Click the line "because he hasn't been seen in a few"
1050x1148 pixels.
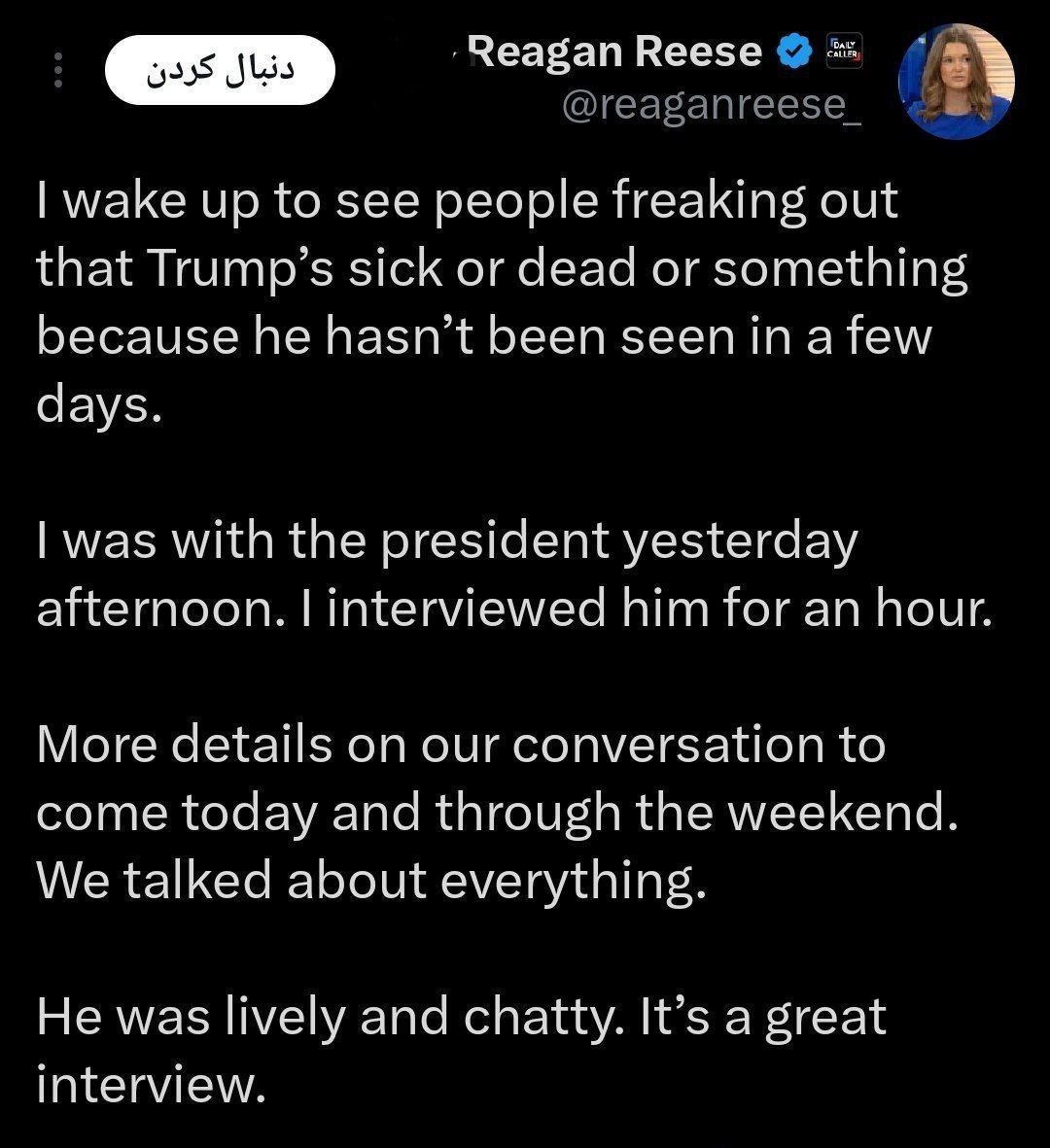pos(484,336)
